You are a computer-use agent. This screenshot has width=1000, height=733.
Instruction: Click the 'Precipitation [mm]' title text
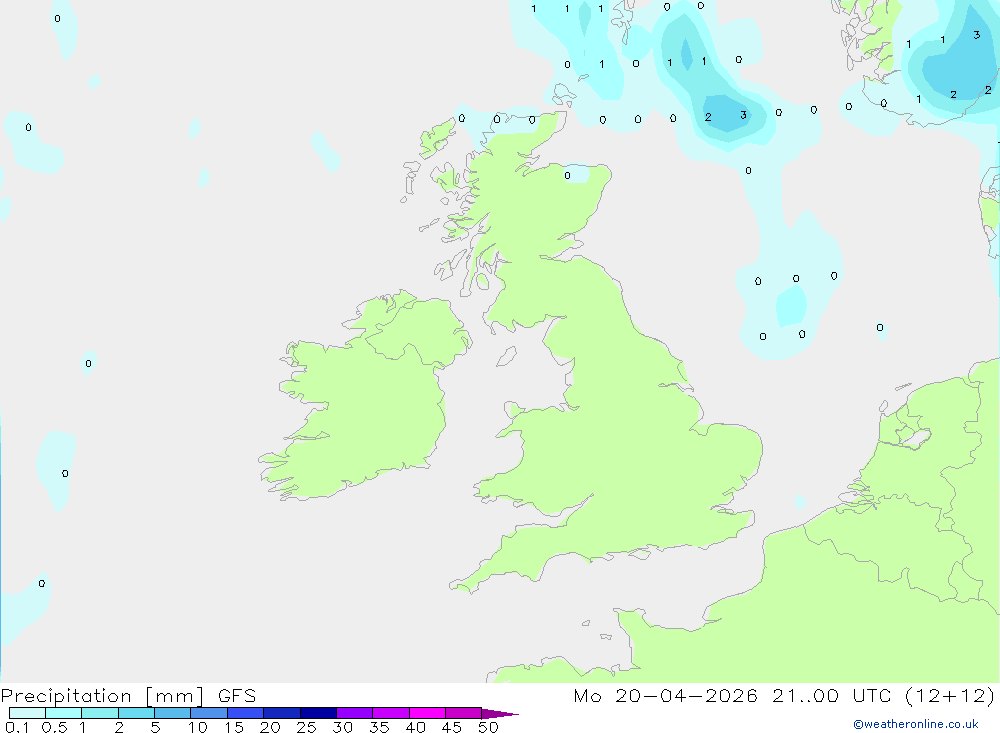click(102, 696)
